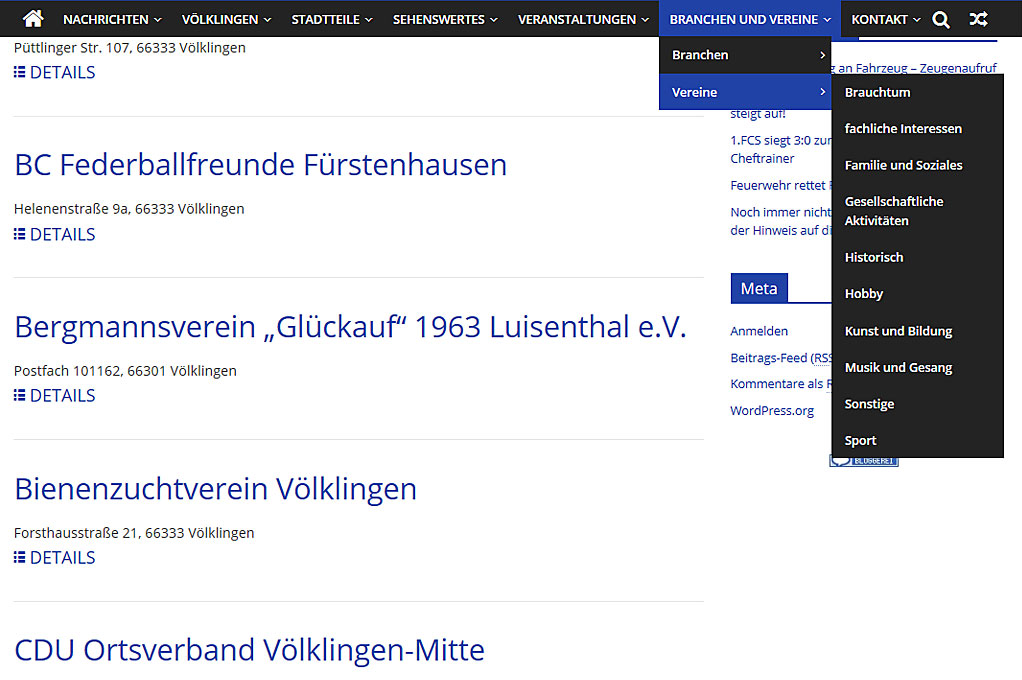Select Kunst und Bildung entry

pyautogui.click(x=898, y=331)
